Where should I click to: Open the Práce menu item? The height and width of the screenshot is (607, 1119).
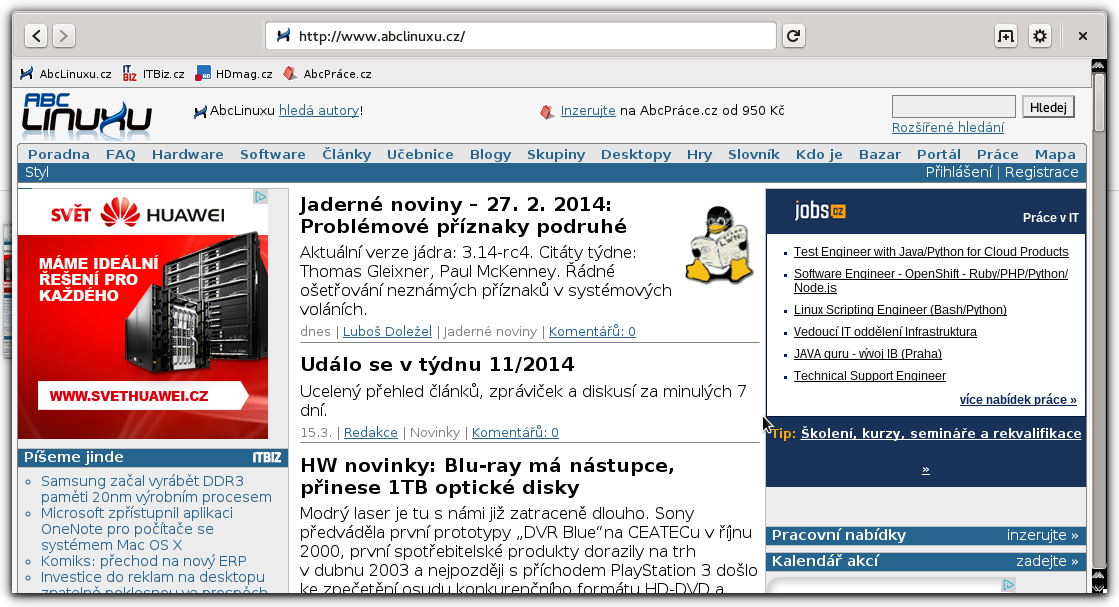(x=998, y=154)
